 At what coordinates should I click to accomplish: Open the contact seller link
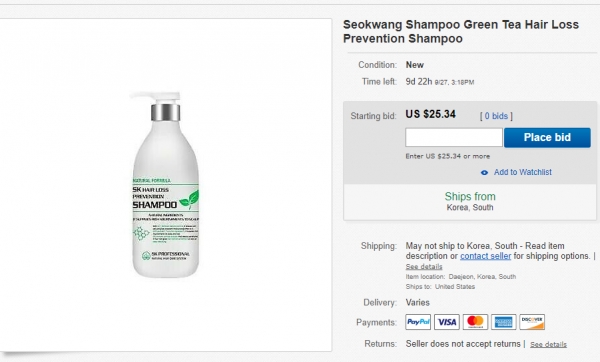(485, 256)
